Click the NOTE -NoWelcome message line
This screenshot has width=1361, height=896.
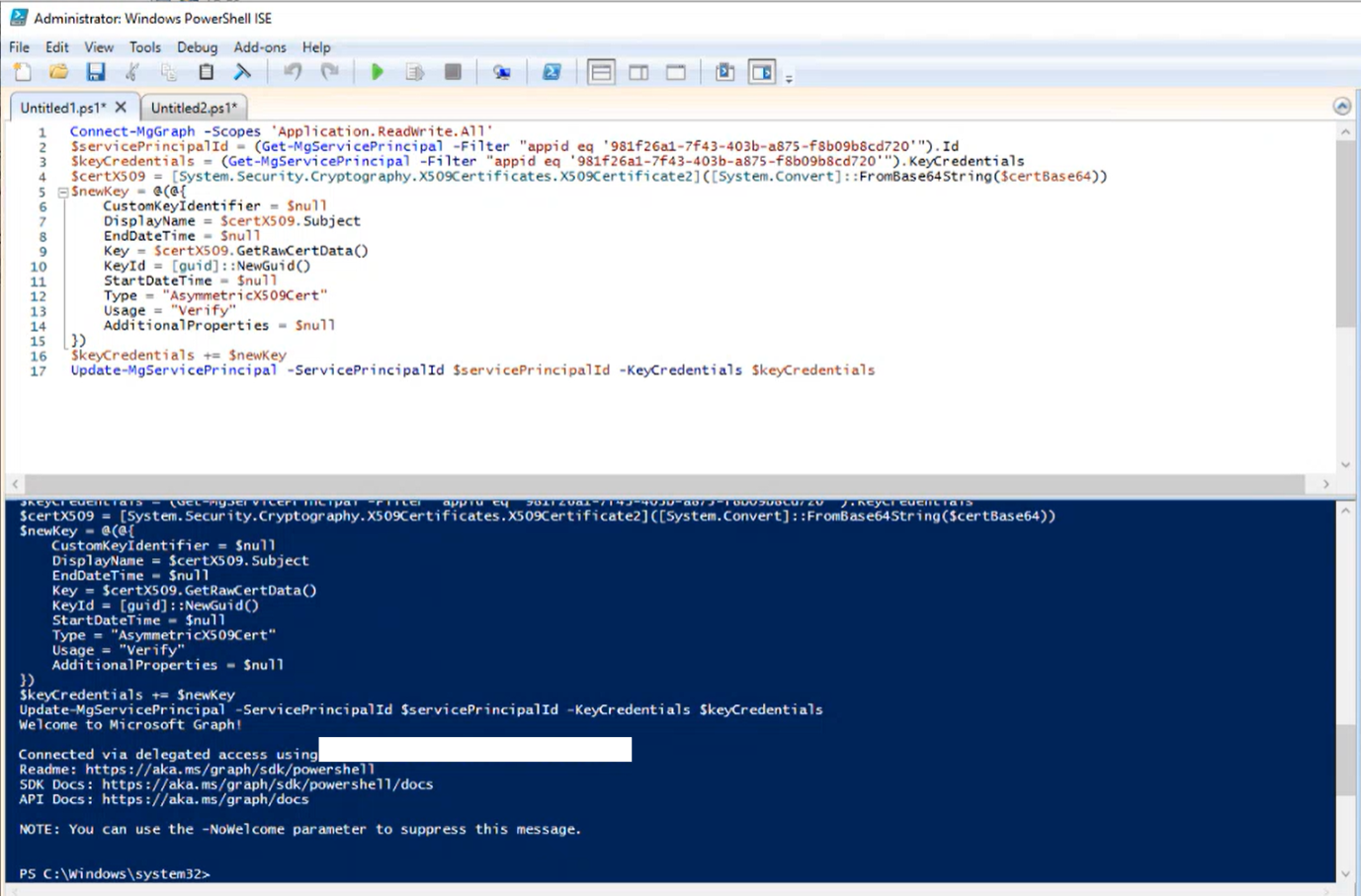(x=300, y=829)
